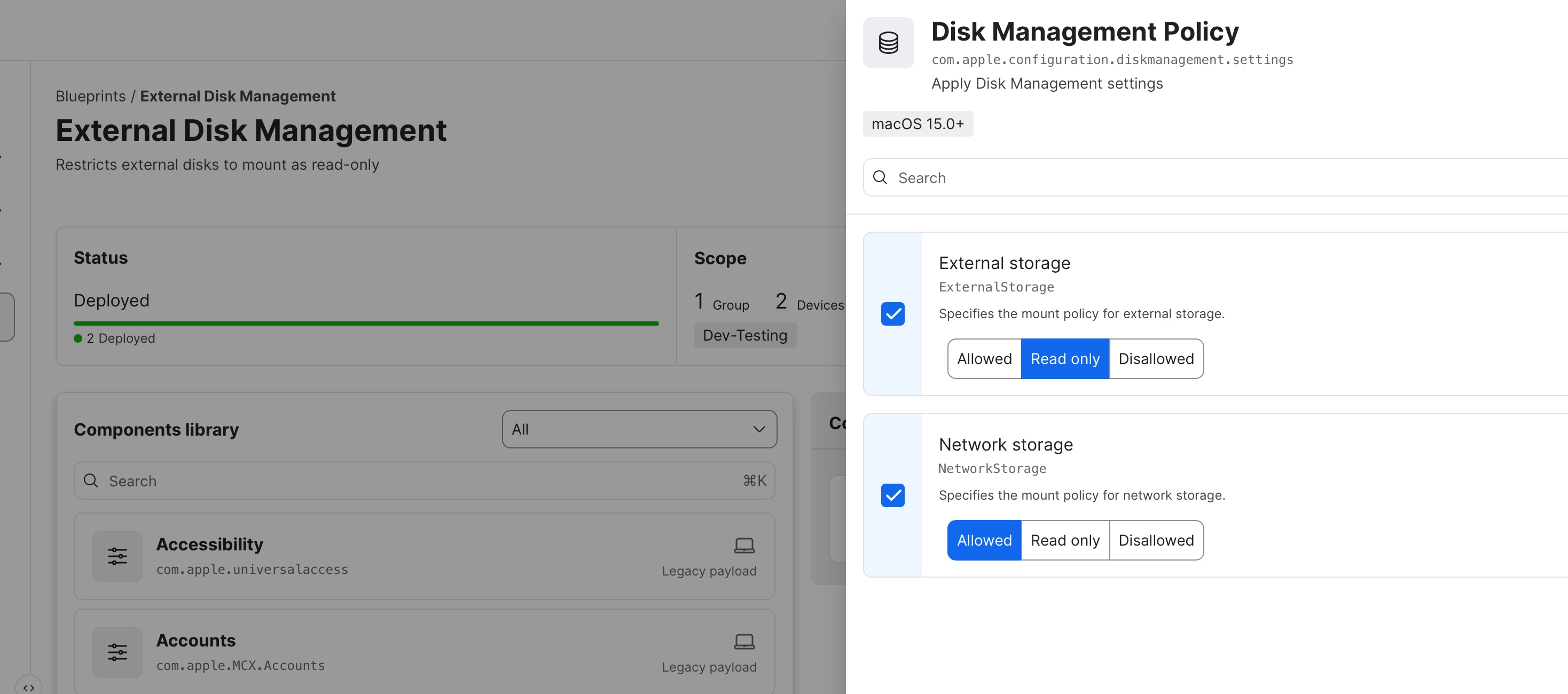Go to Blueprints breadcrumb link
This screenshot has height=694, width=1568.
point(90,96)
